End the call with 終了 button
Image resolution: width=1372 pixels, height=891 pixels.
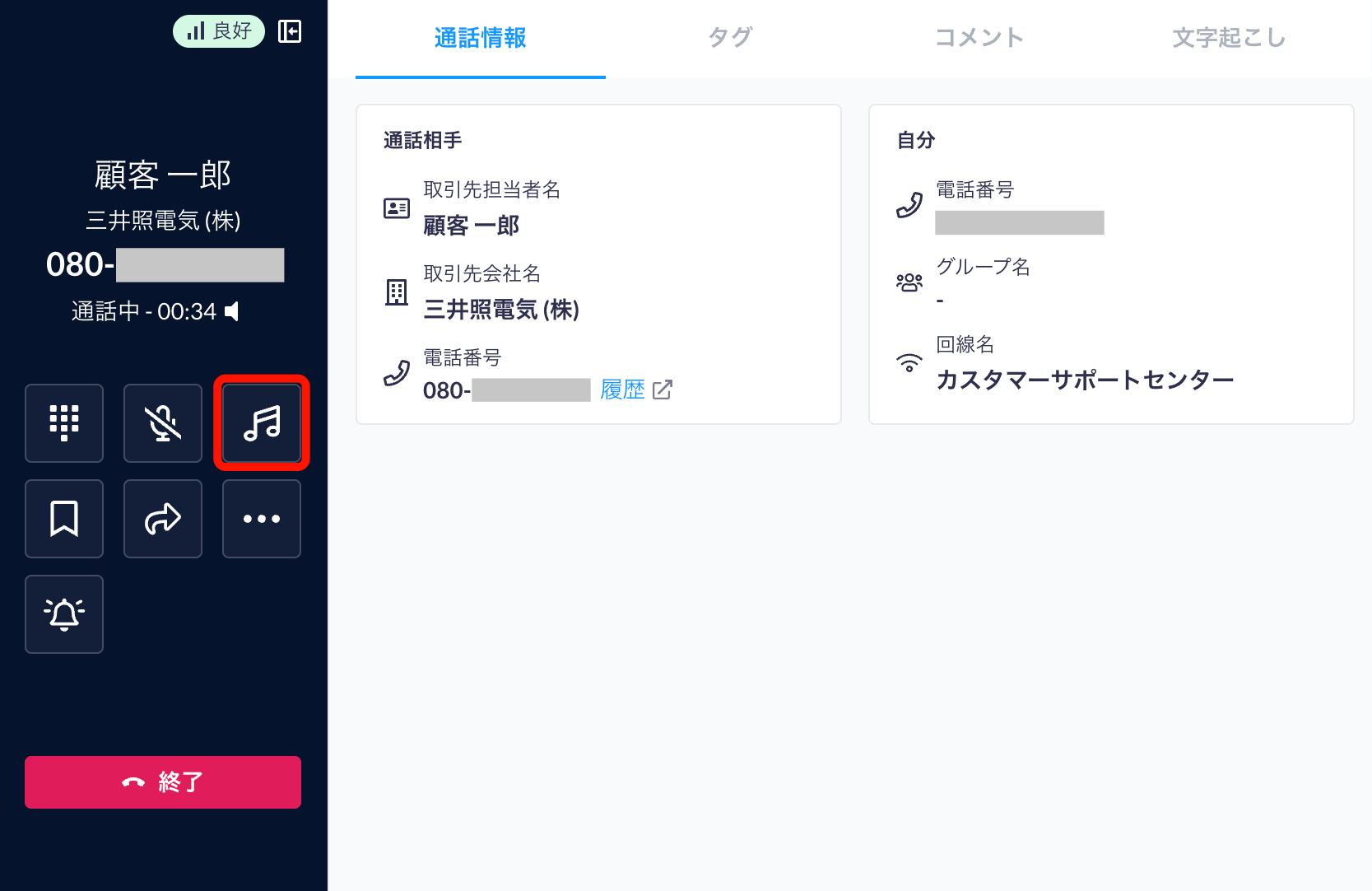pyautogui.click(x=163, y=782)
